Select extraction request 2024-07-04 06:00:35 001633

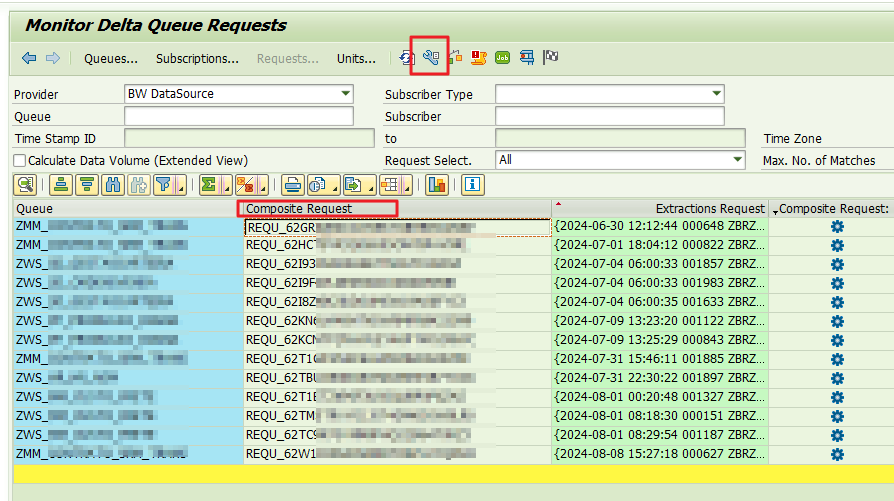coord(660,302)
